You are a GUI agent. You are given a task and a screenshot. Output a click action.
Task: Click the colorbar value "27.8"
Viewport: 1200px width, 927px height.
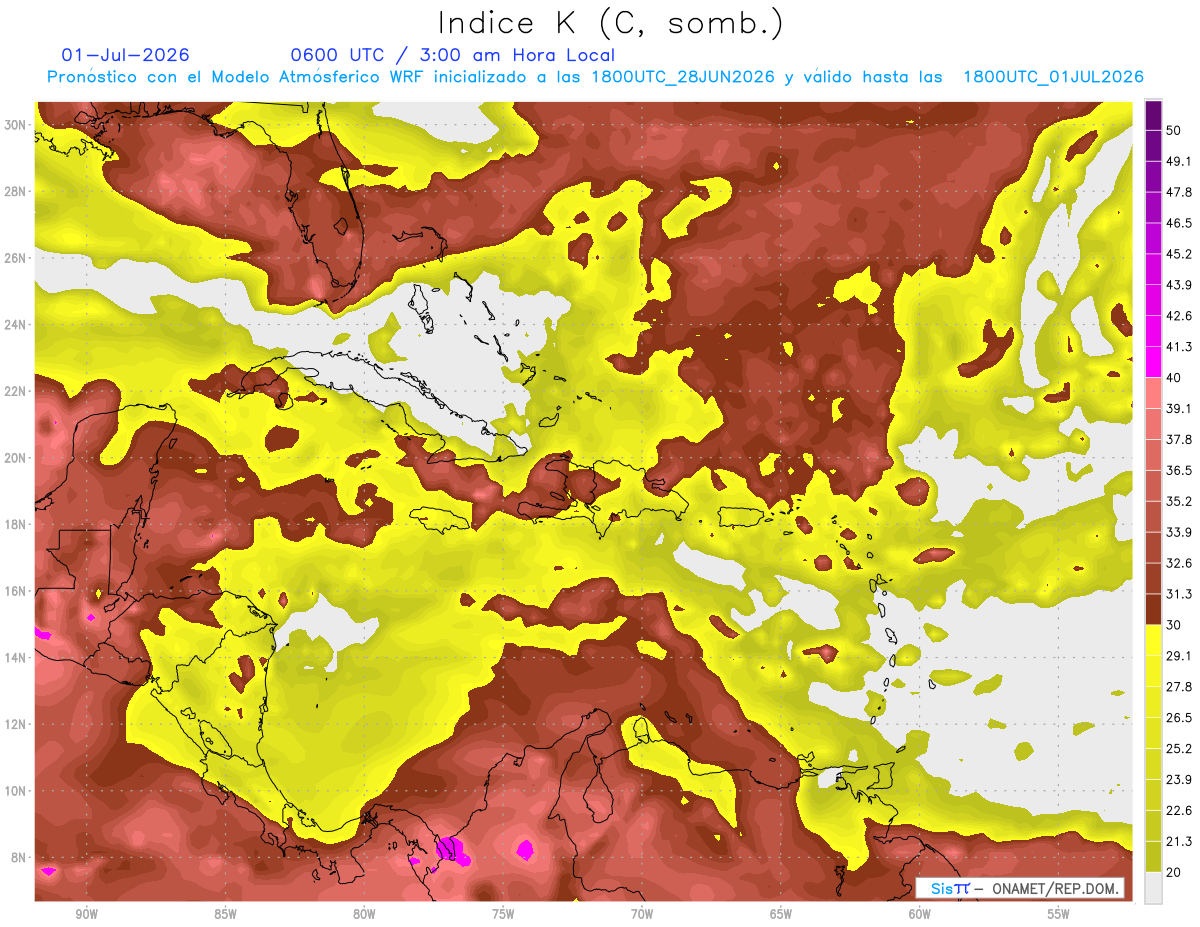[x=1178, y=687]
